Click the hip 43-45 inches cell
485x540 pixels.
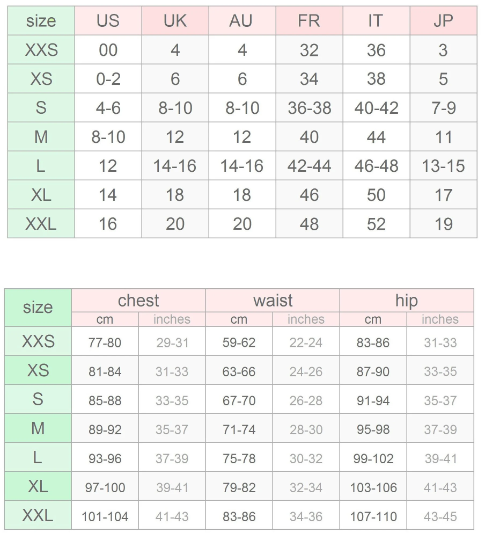(x=440, y=516)
